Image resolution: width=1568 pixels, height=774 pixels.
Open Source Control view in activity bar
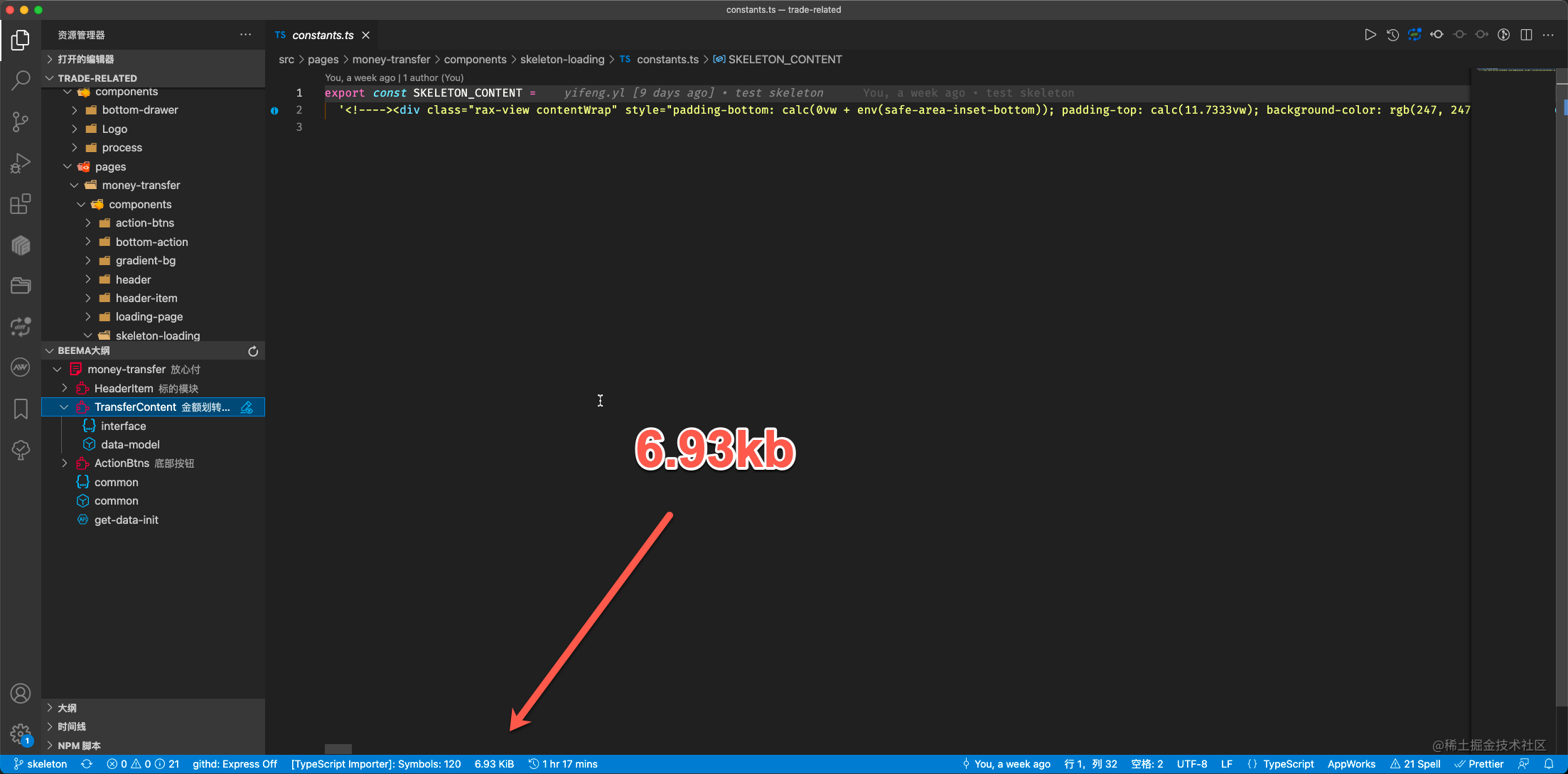(21, 122)
